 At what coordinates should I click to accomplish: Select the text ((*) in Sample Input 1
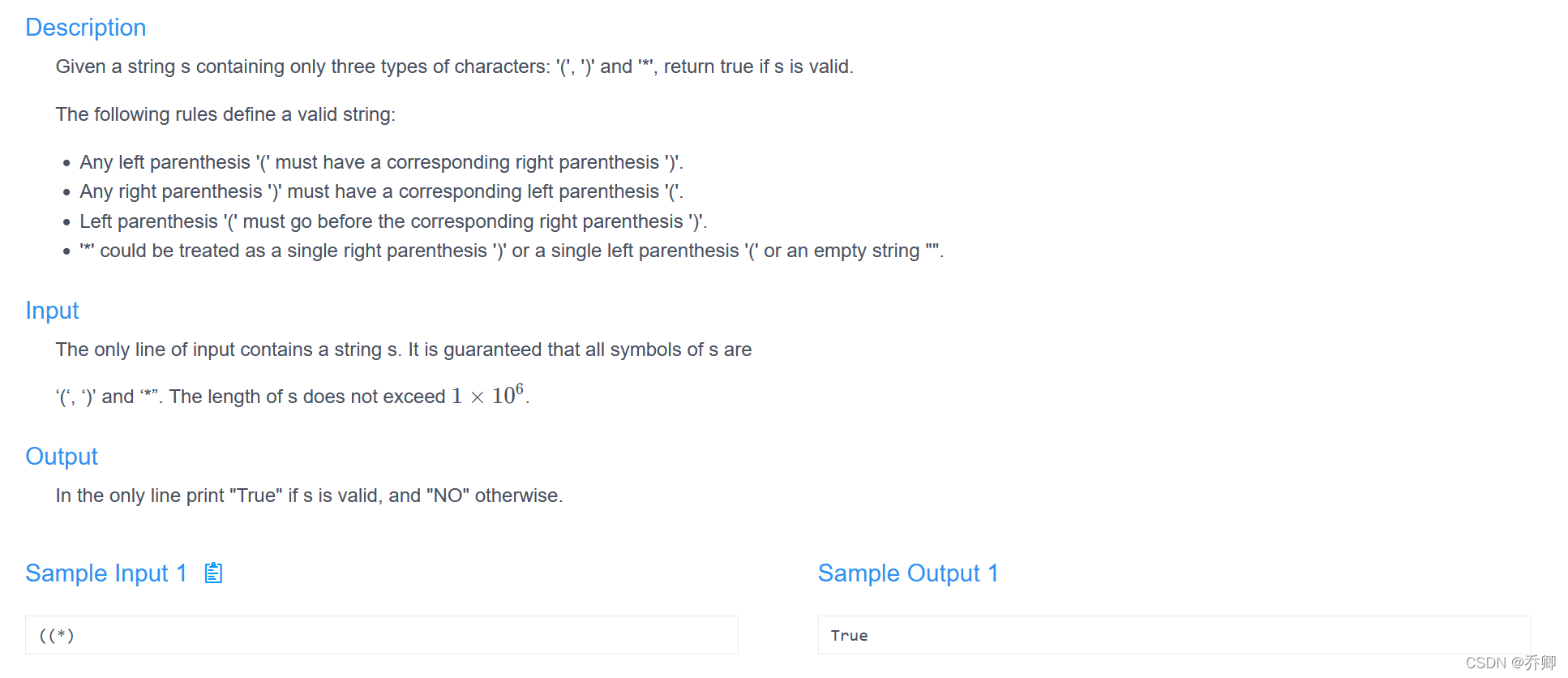click(56, 635)
